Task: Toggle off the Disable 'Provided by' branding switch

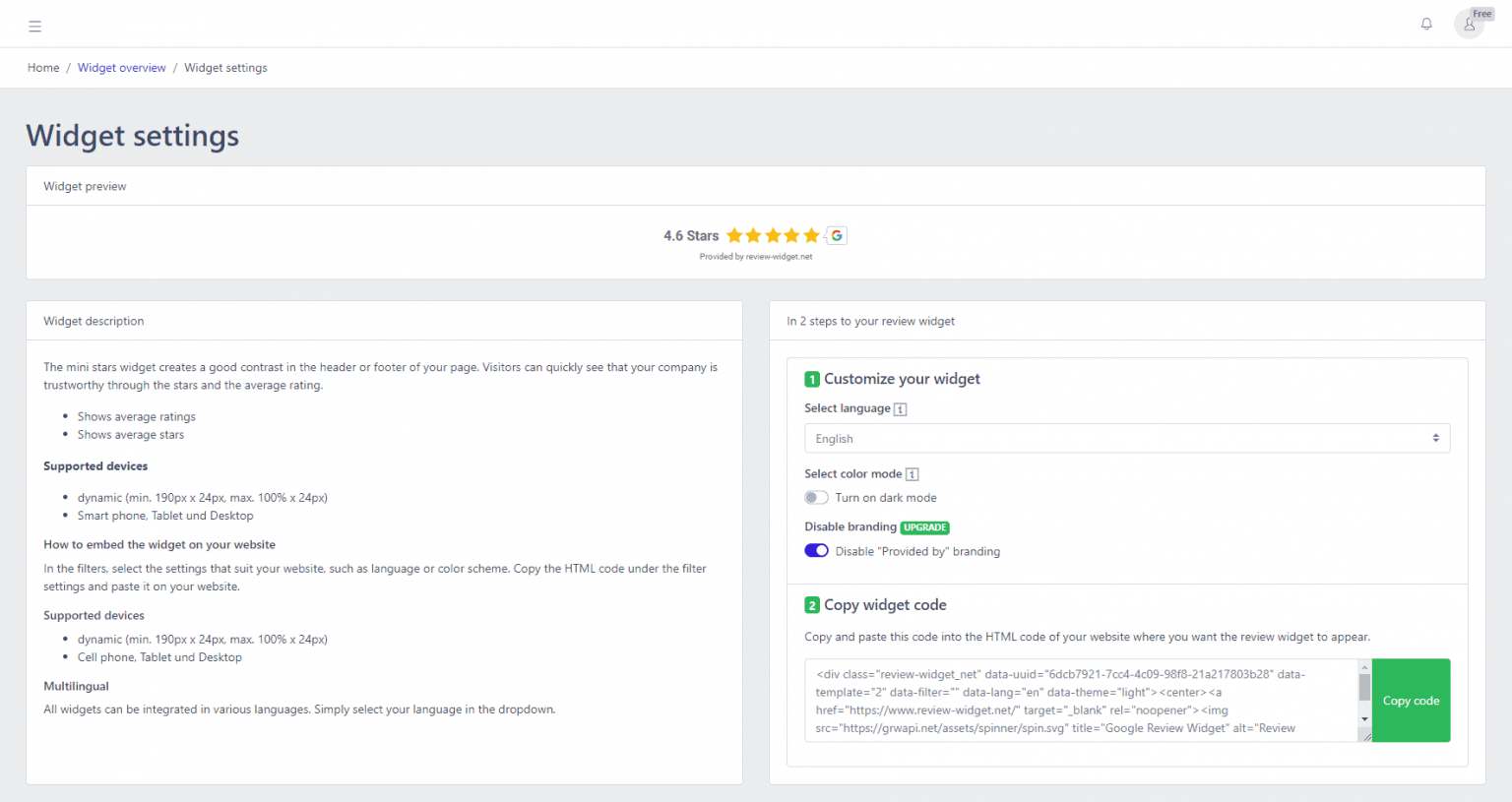Action: (816, 551)
